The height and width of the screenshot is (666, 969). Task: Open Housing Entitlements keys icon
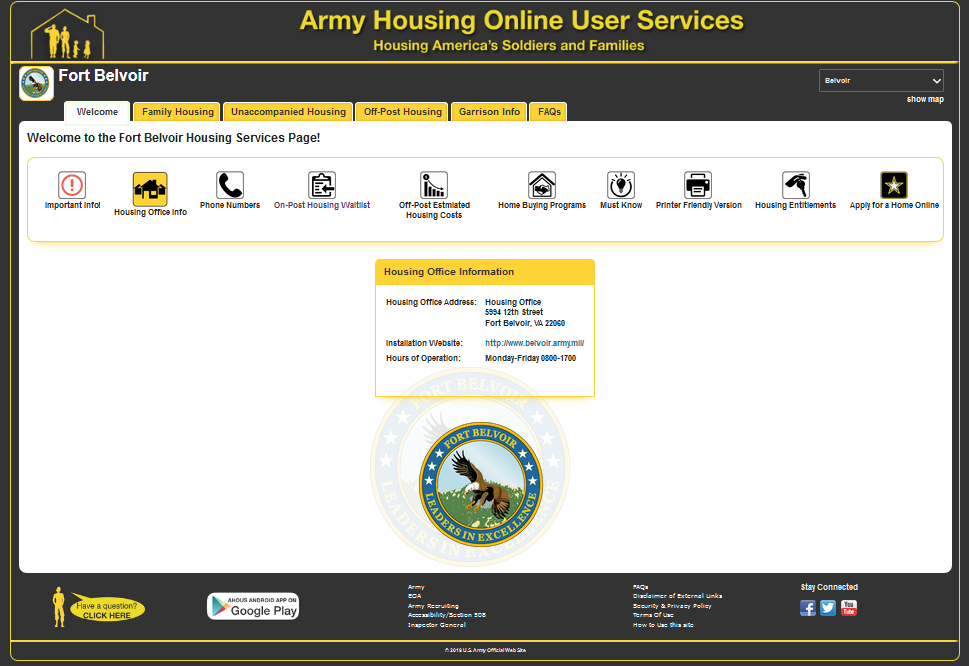[x=795, y=185]
